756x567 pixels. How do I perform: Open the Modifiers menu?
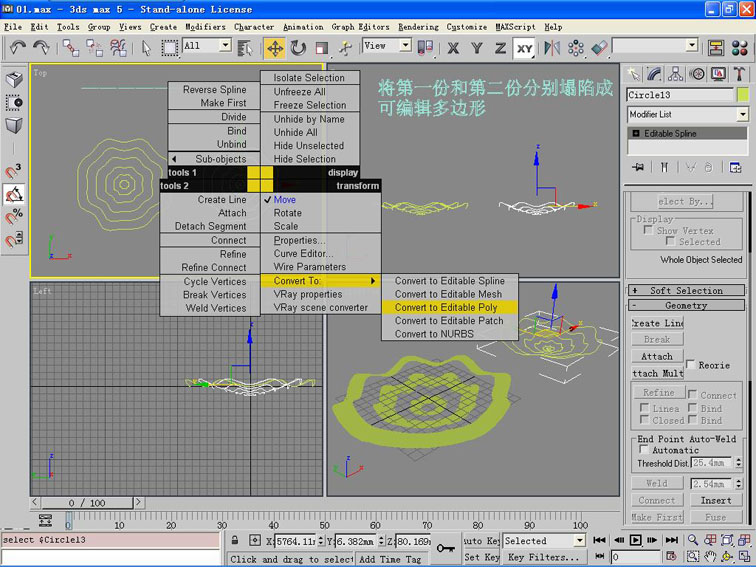coord(205,27)
